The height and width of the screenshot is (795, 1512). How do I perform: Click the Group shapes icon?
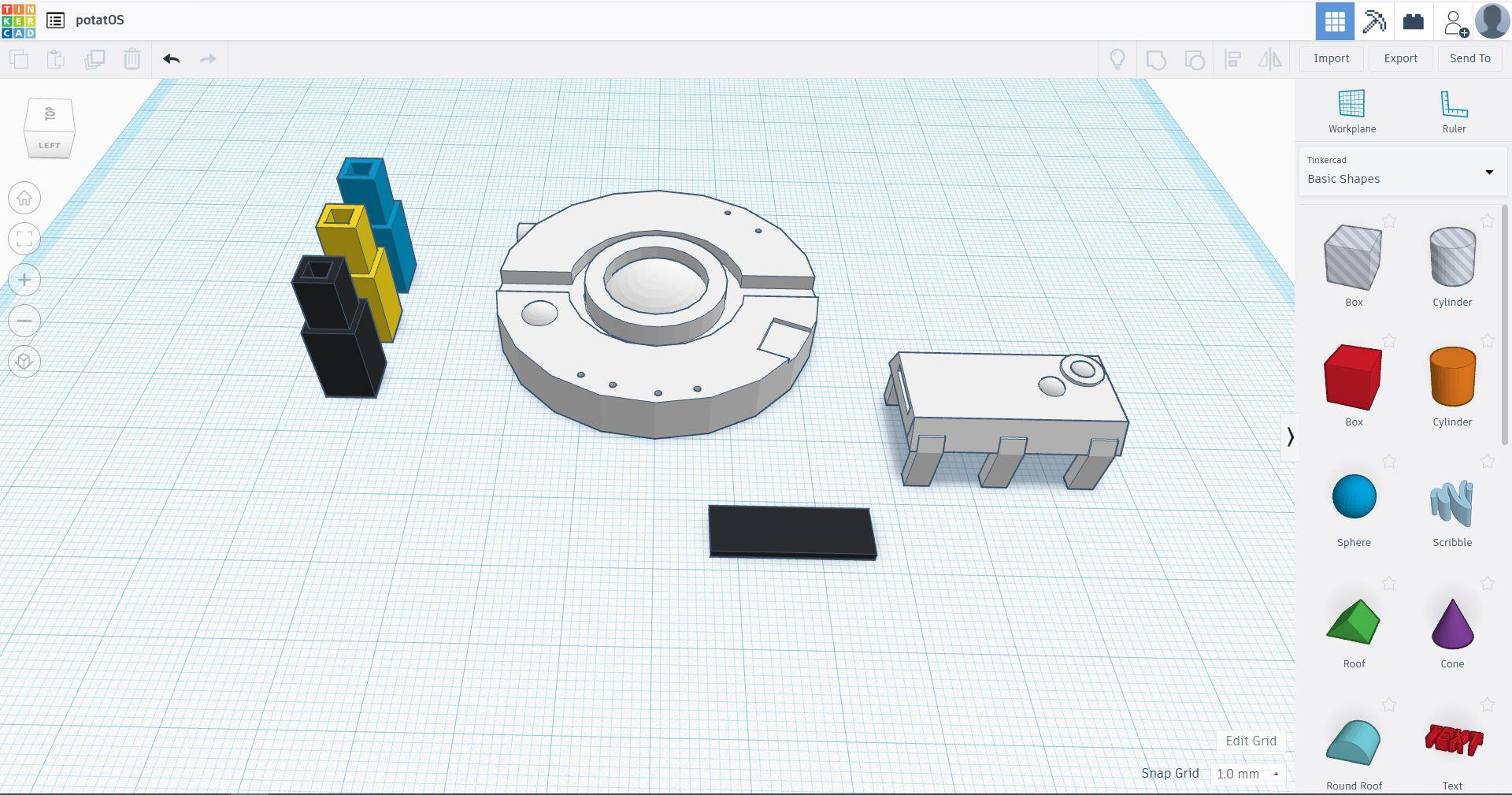(x=1156, y=59)
